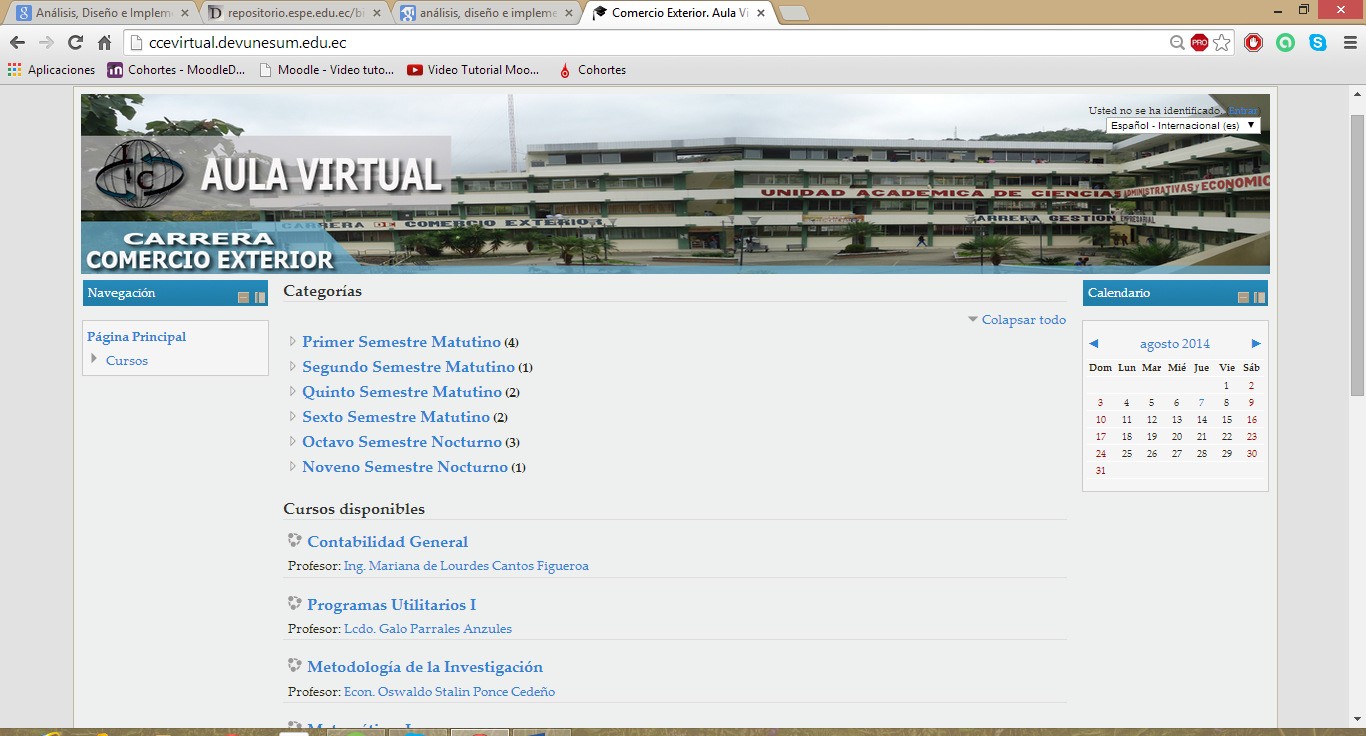The image size is (1366, 736).
Task: Open agosto 2014 month link in calendar
Action: click(x=1175, y=344)
